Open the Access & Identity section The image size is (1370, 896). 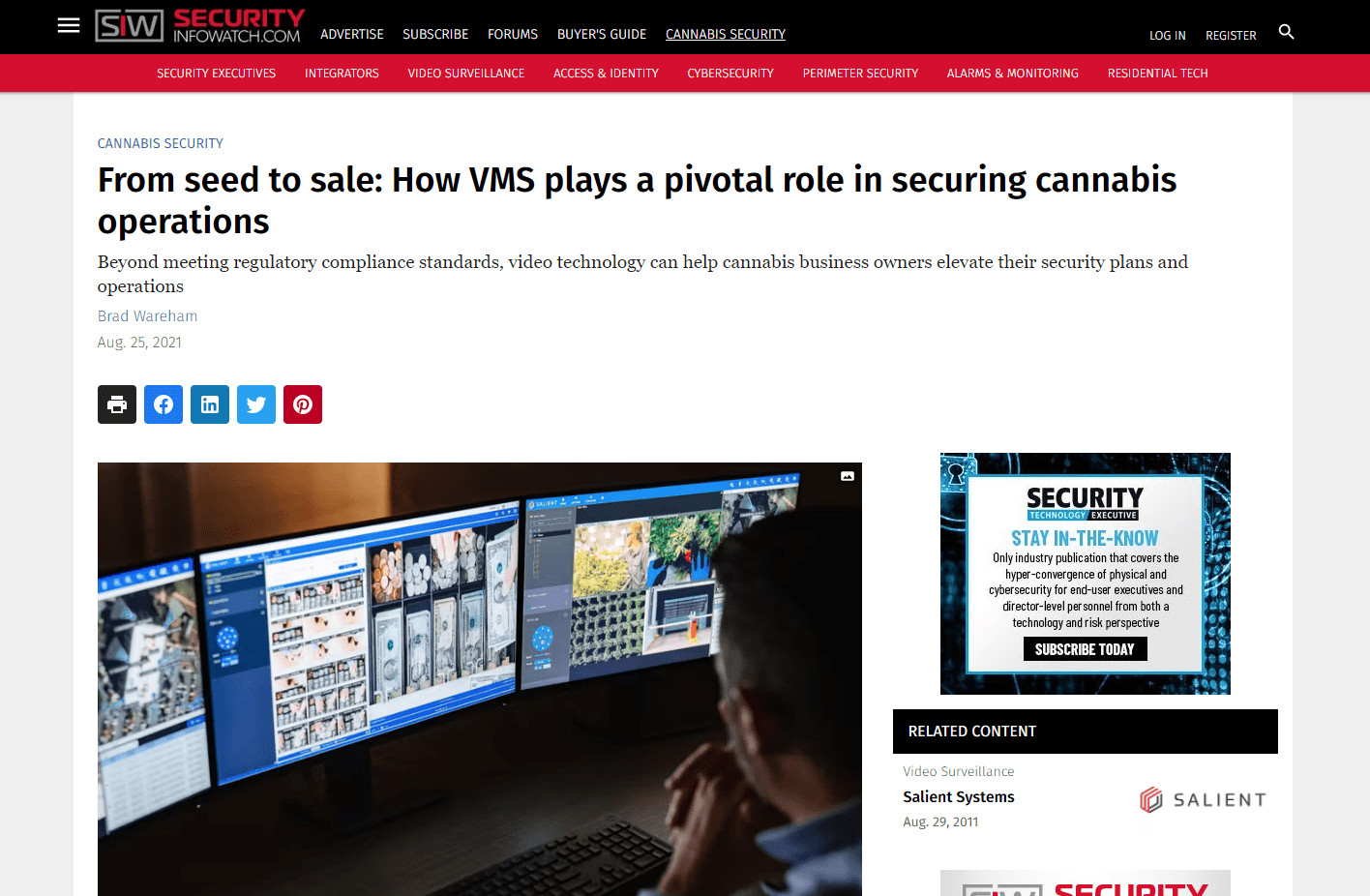(x=606, y=74)
